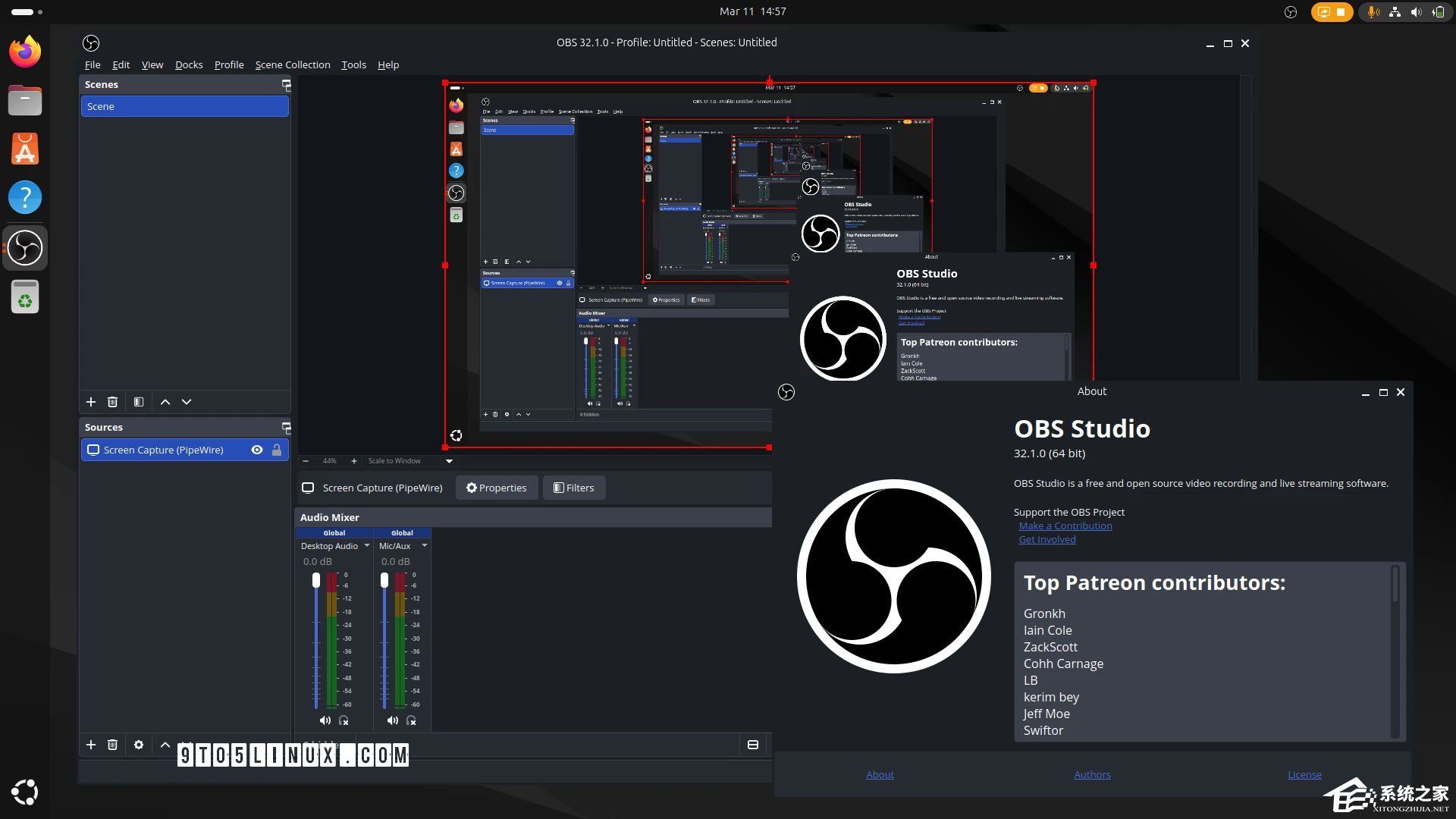
Task: Switch to Authors in About dialog
Action: coord(1092,774)
